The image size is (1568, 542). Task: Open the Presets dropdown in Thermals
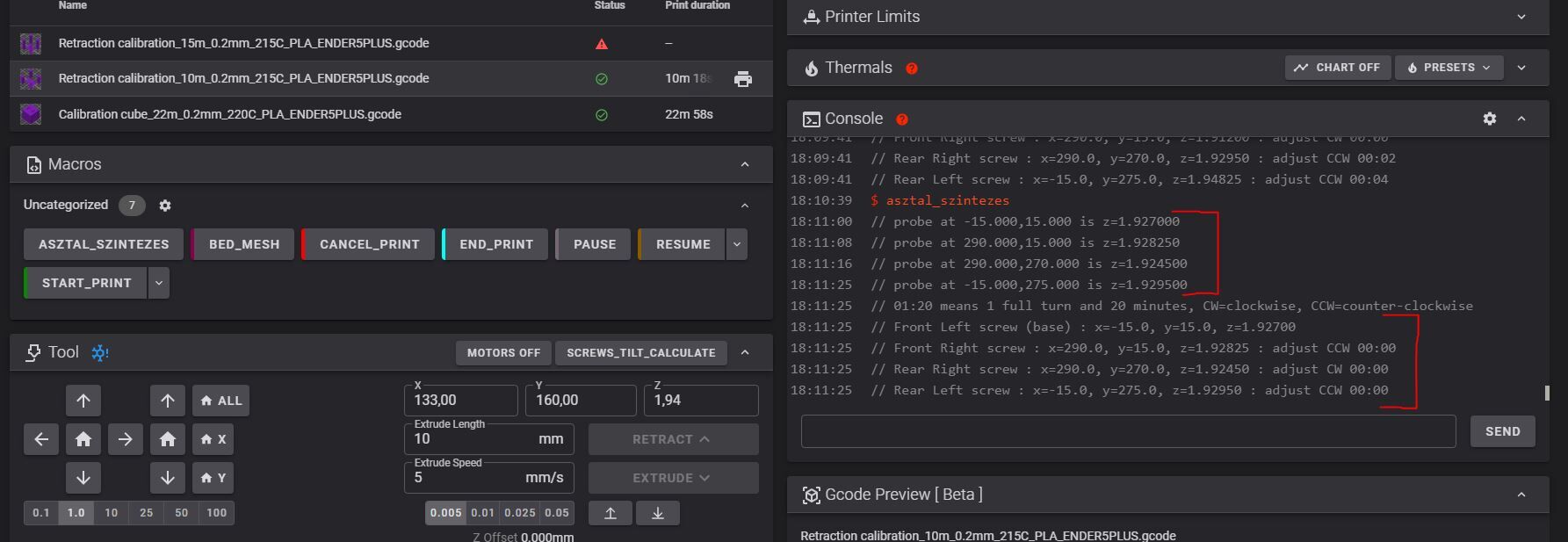[x=1449, y=68]
